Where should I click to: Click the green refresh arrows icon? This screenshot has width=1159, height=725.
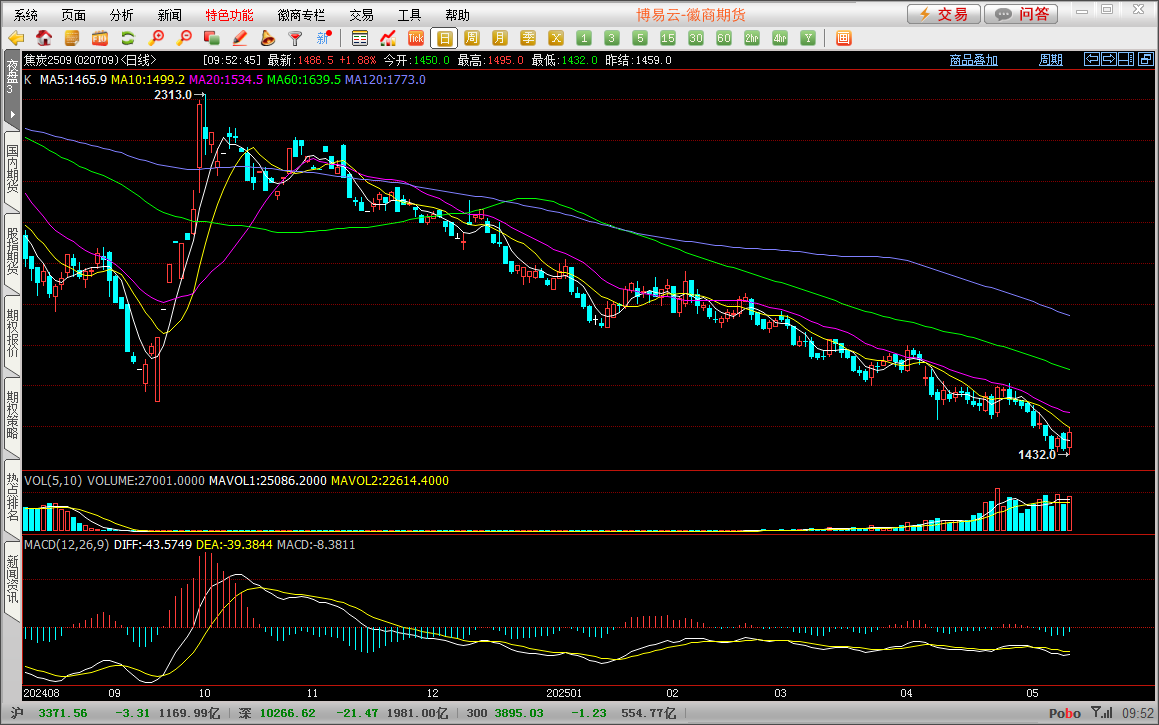point(128,38)
